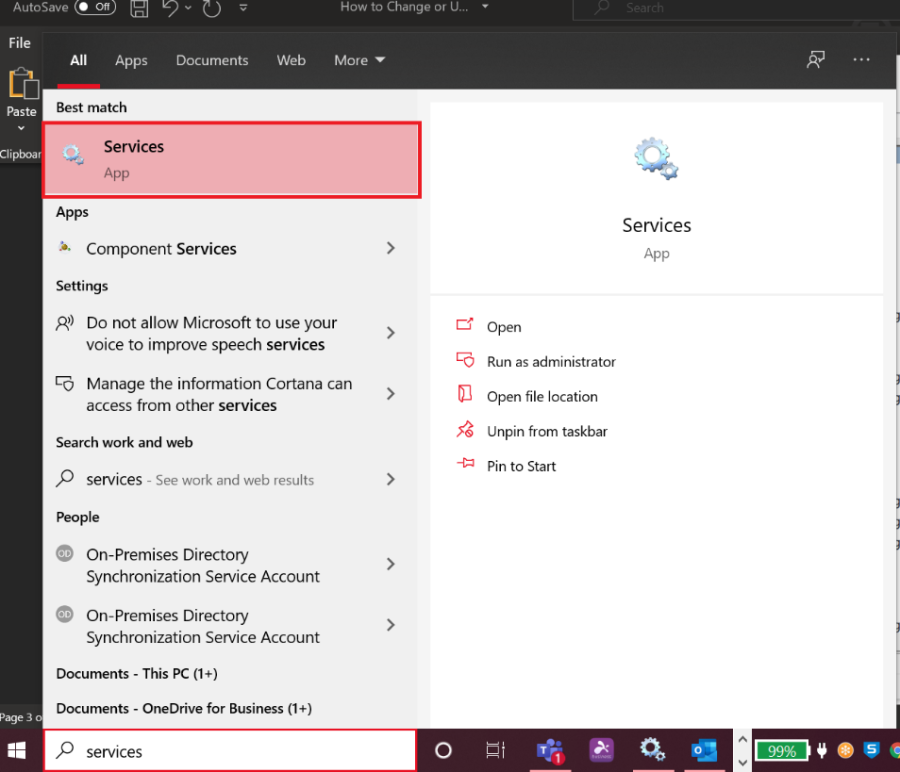Switch to the Web search tab

(x=291, y=60)
